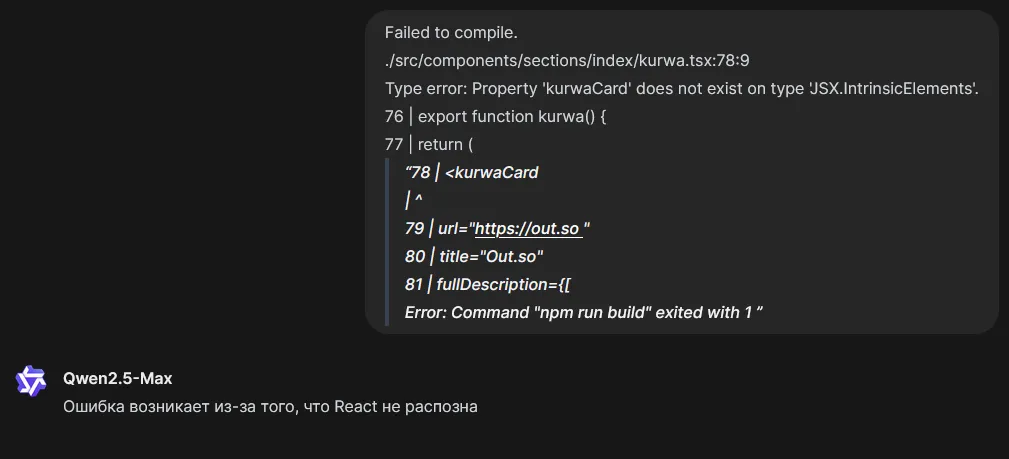Click the line number '79' in the quote

pos(414,229)
